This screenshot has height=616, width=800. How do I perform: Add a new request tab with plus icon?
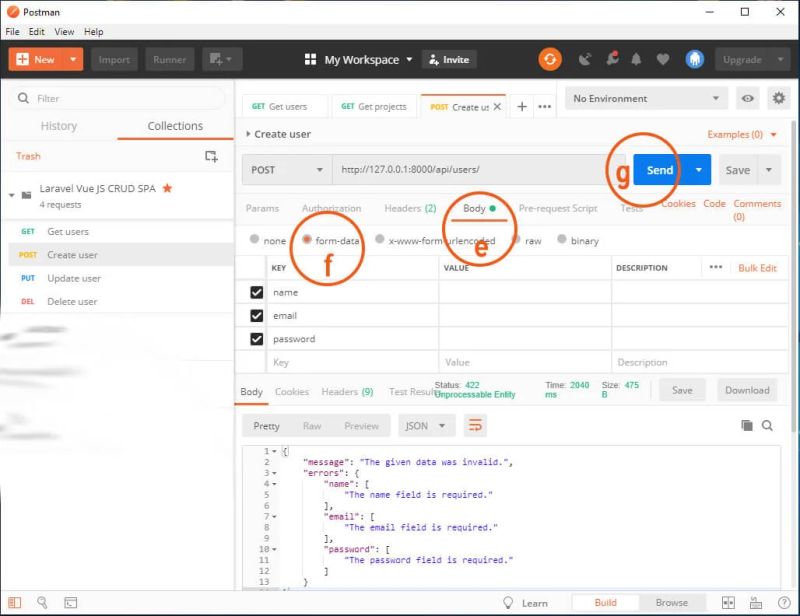coord(522,107)
